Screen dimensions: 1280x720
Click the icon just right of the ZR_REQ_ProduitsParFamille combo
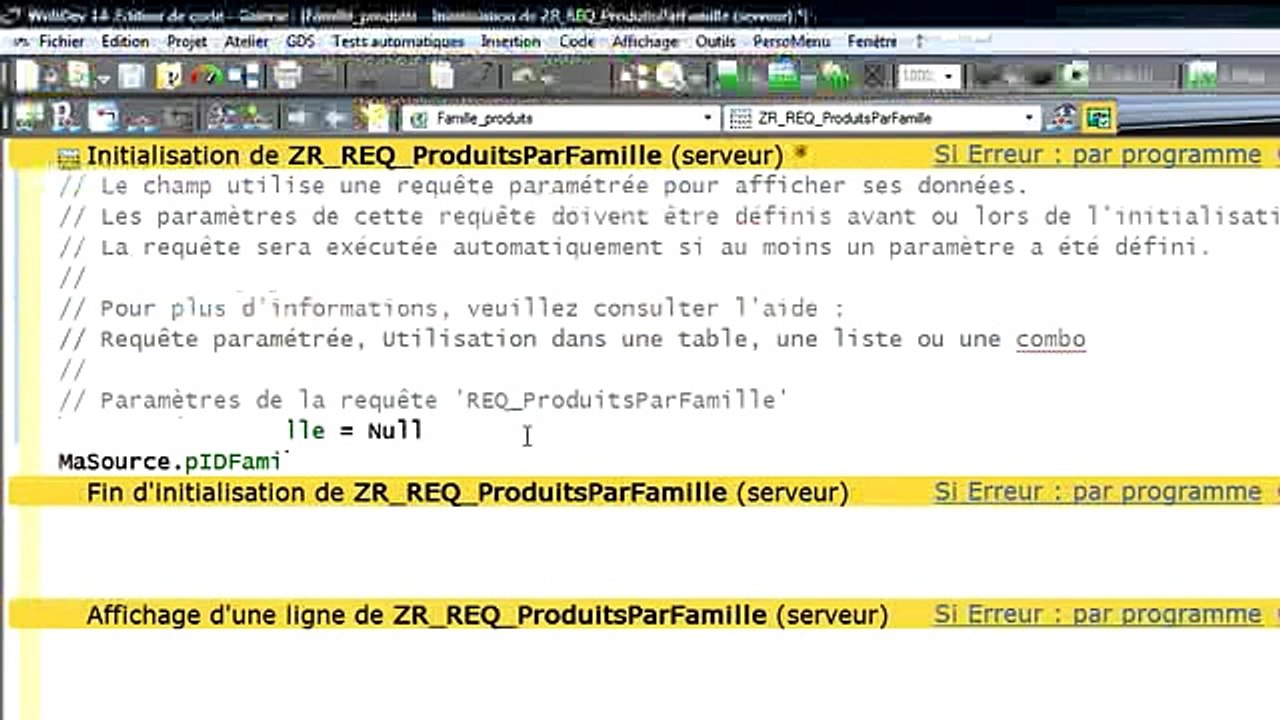[1061, 117]
